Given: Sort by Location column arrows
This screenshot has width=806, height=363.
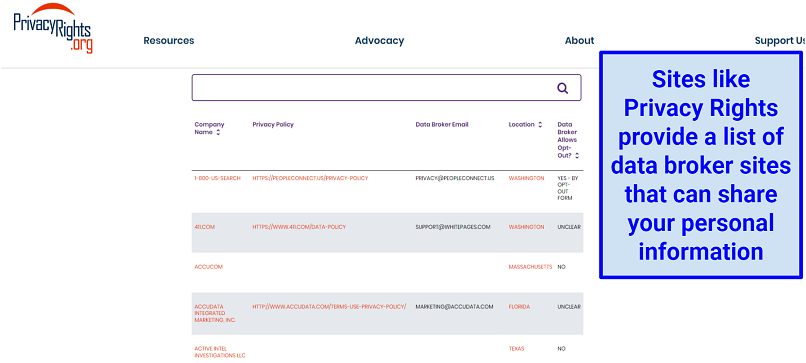Looking at the screenshot, I should click(540, 124).
